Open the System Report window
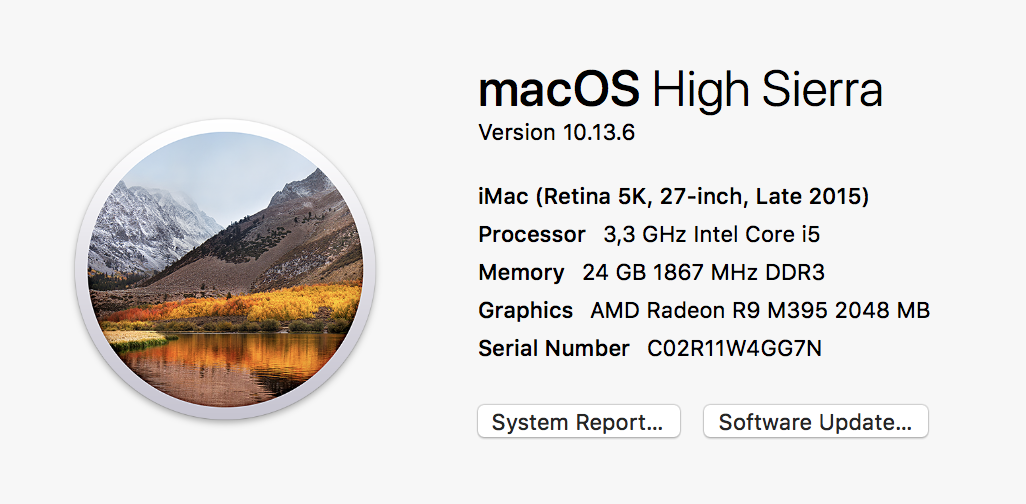Viewport: 1026px width, 504px height. 578,422
